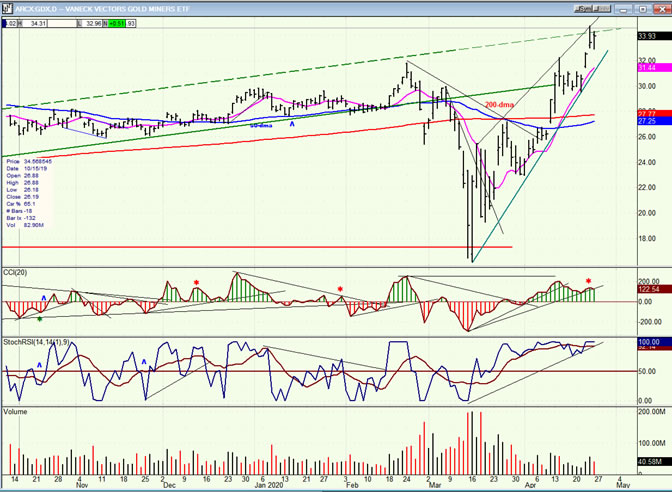Click the Vol 82.96M data box row
Screen dimensions: 672x492
tap(25, 225)
